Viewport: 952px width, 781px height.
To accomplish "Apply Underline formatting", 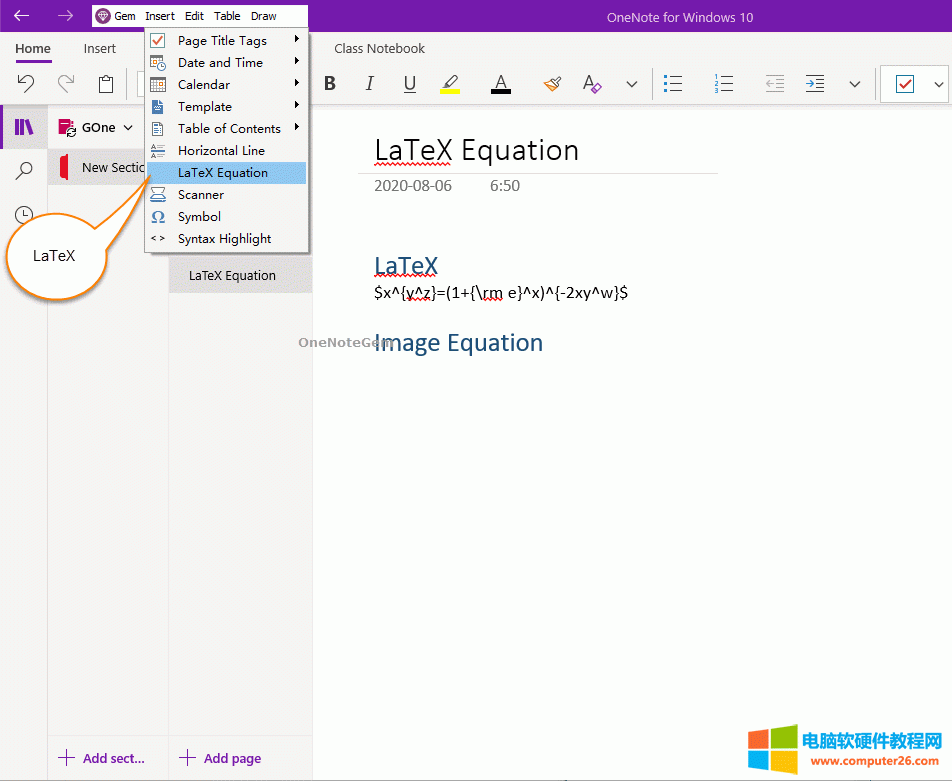I will (410, 84).
